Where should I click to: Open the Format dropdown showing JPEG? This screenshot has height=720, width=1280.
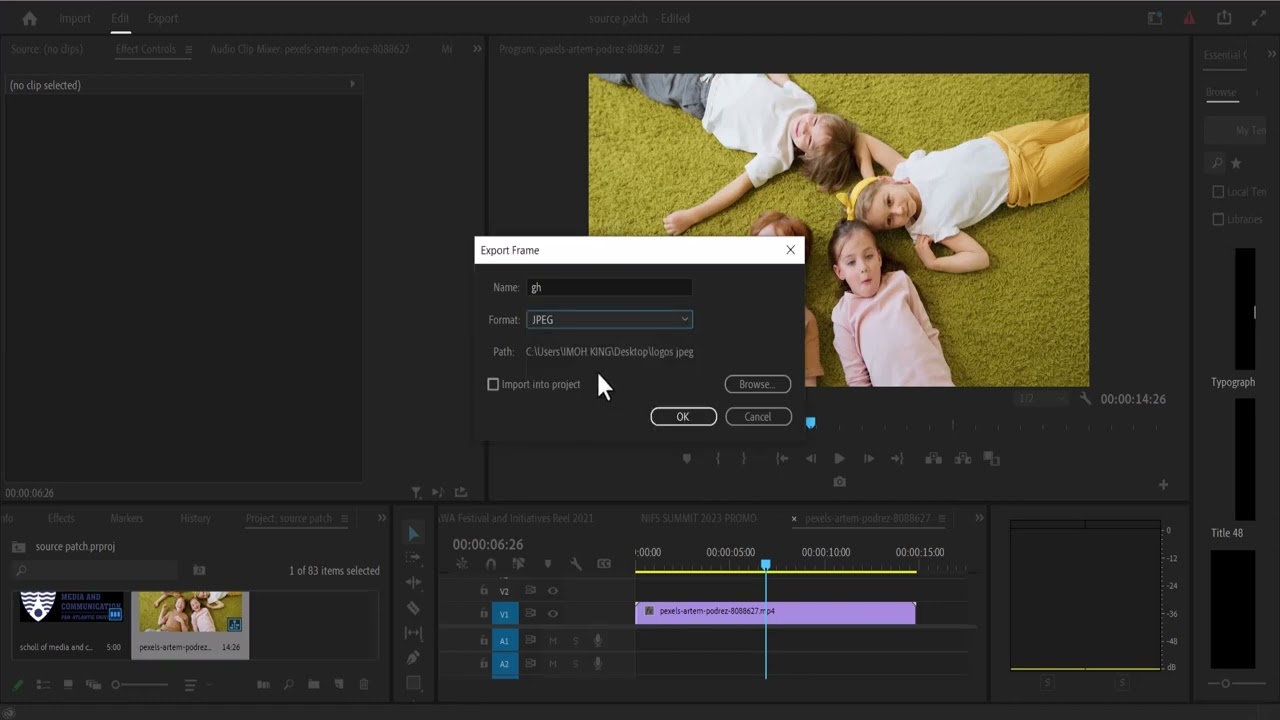tap(609, 320)
